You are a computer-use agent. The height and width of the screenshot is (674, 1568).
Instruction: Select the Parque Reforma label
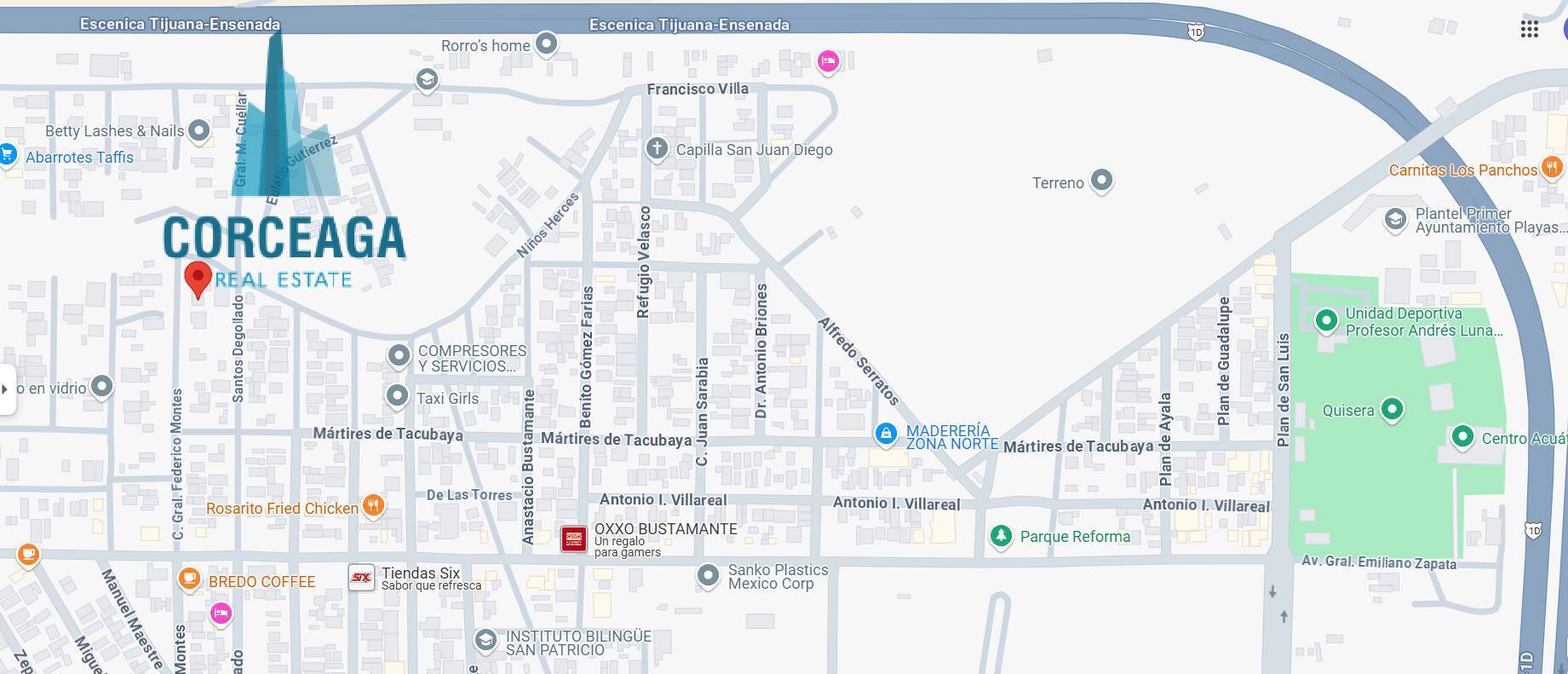point(1075,537)
